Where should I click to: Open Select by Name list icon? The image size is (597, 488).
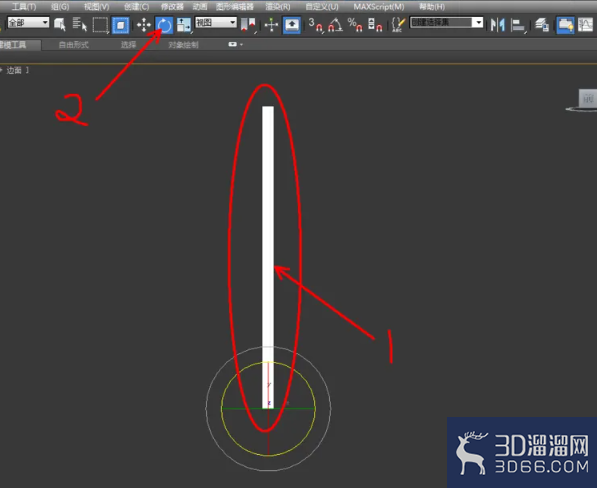[80, 24]
